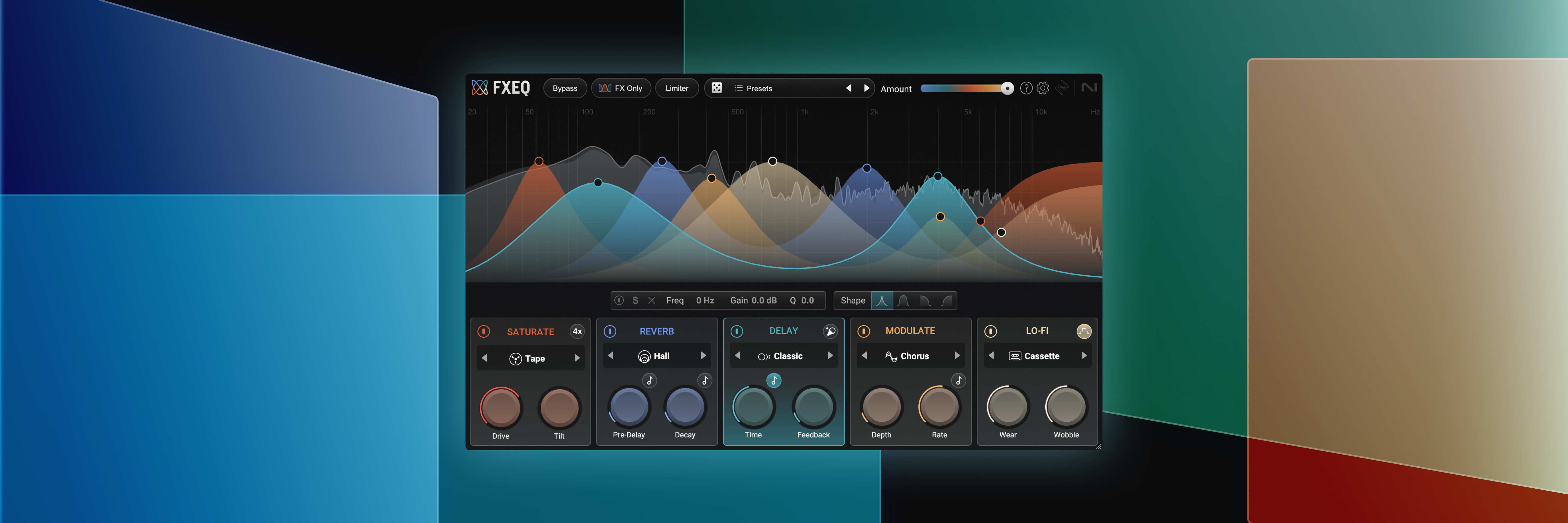The image size is (1568, 523).
Task: Click the Wobble knob
Action: 1067,407
